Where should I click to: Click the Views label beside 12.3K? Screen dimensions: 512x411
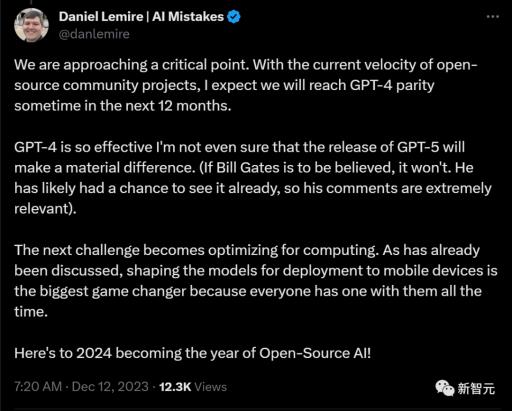click(x=211, y=387)
